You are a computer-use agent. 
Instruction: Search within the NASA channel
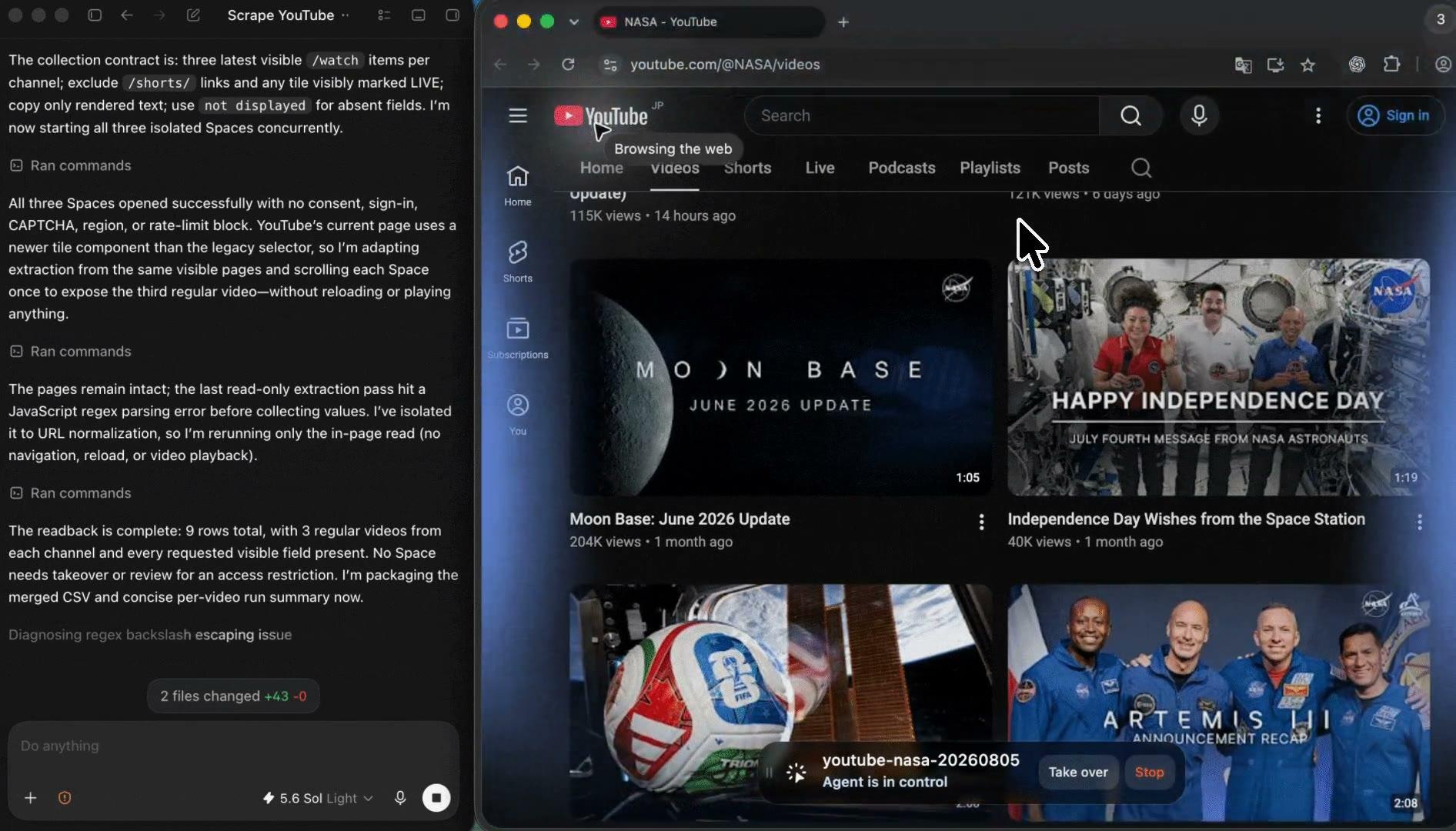(x=1141, y=168)
